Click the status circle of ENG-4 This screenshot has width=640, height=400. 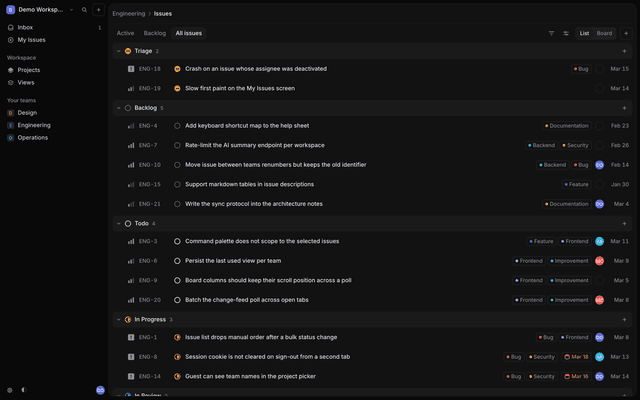click(x=177, y=126)
